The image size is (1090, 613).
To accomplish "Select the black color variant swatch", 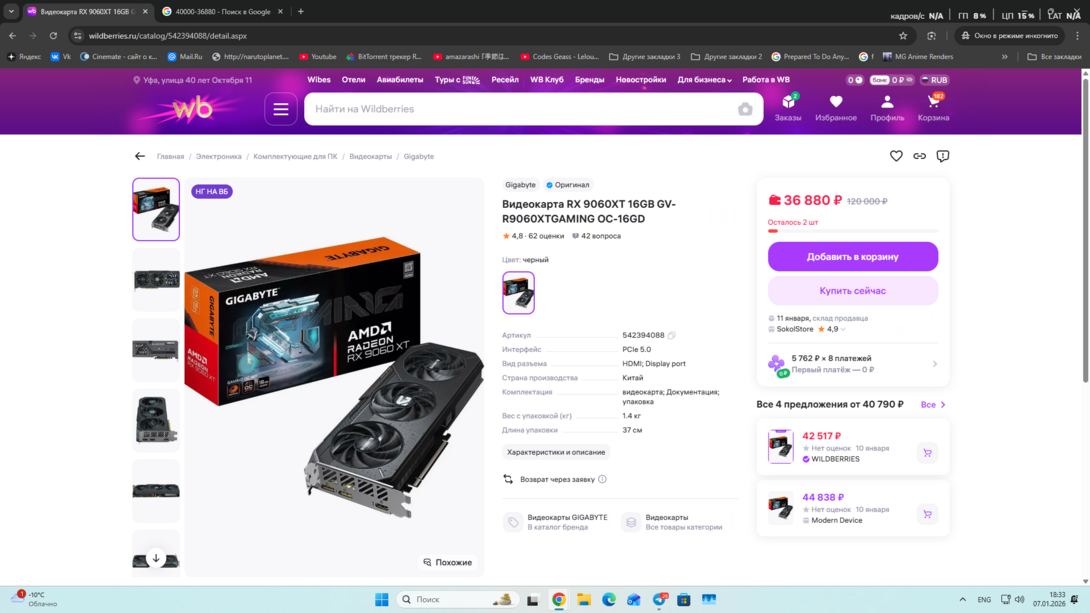I will (x=518, y=293).
